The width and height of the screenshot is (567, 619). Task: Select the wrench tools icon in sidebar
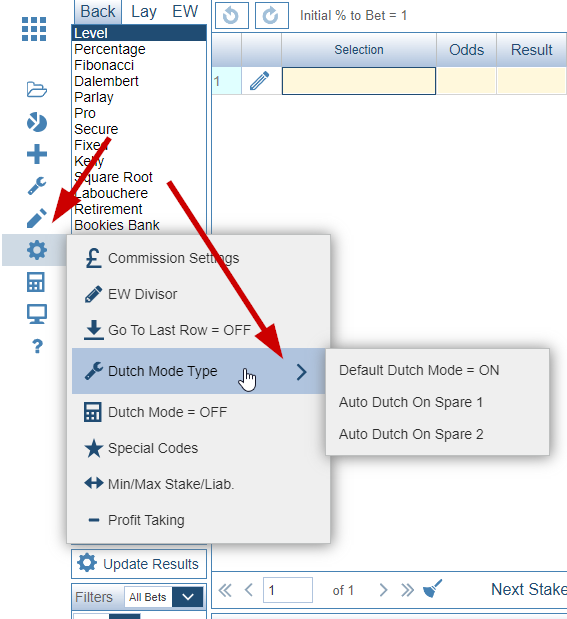37,186
